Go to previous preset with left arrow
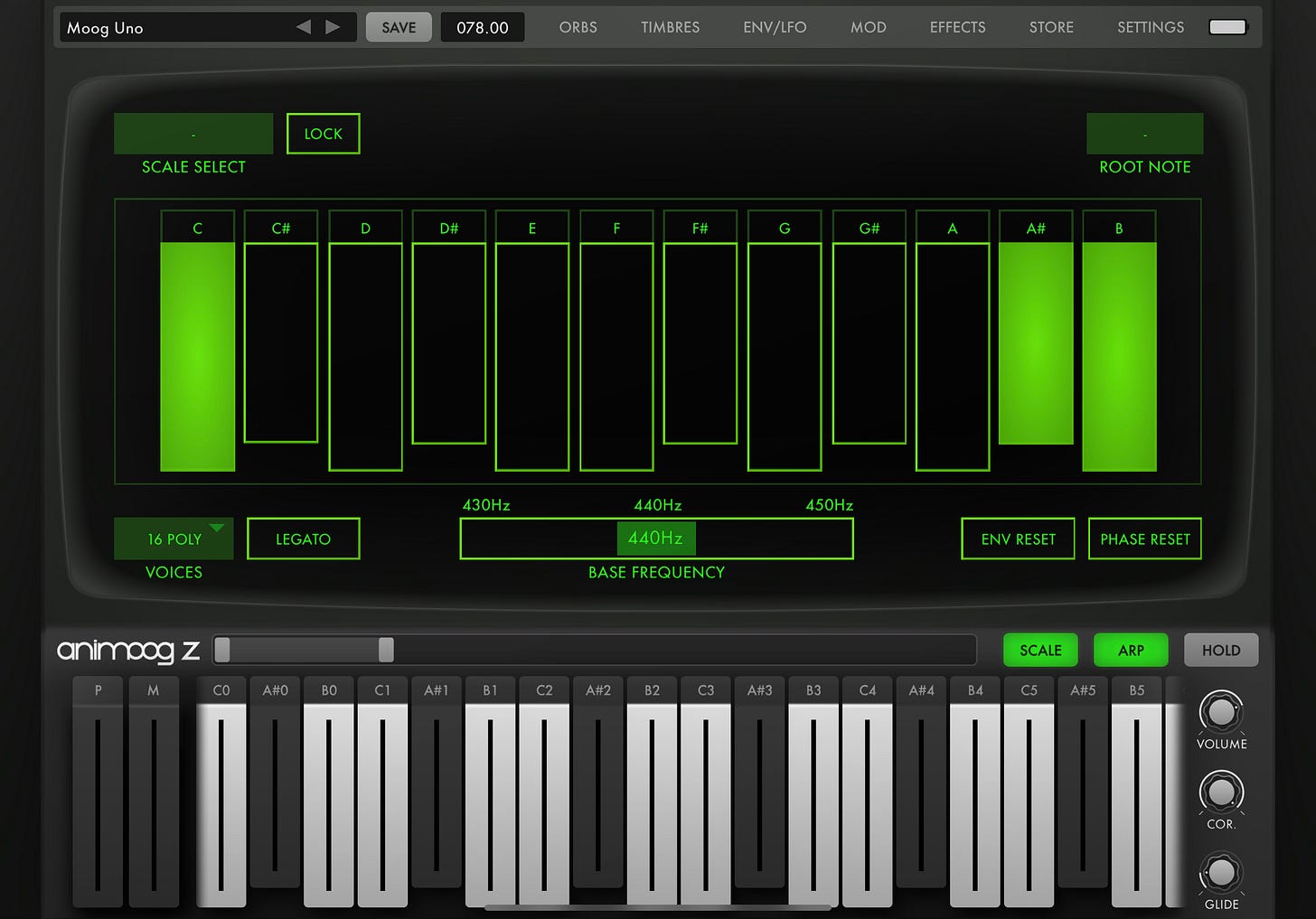The width and height of the screenshot is (1316, 919). coord(304,27)
